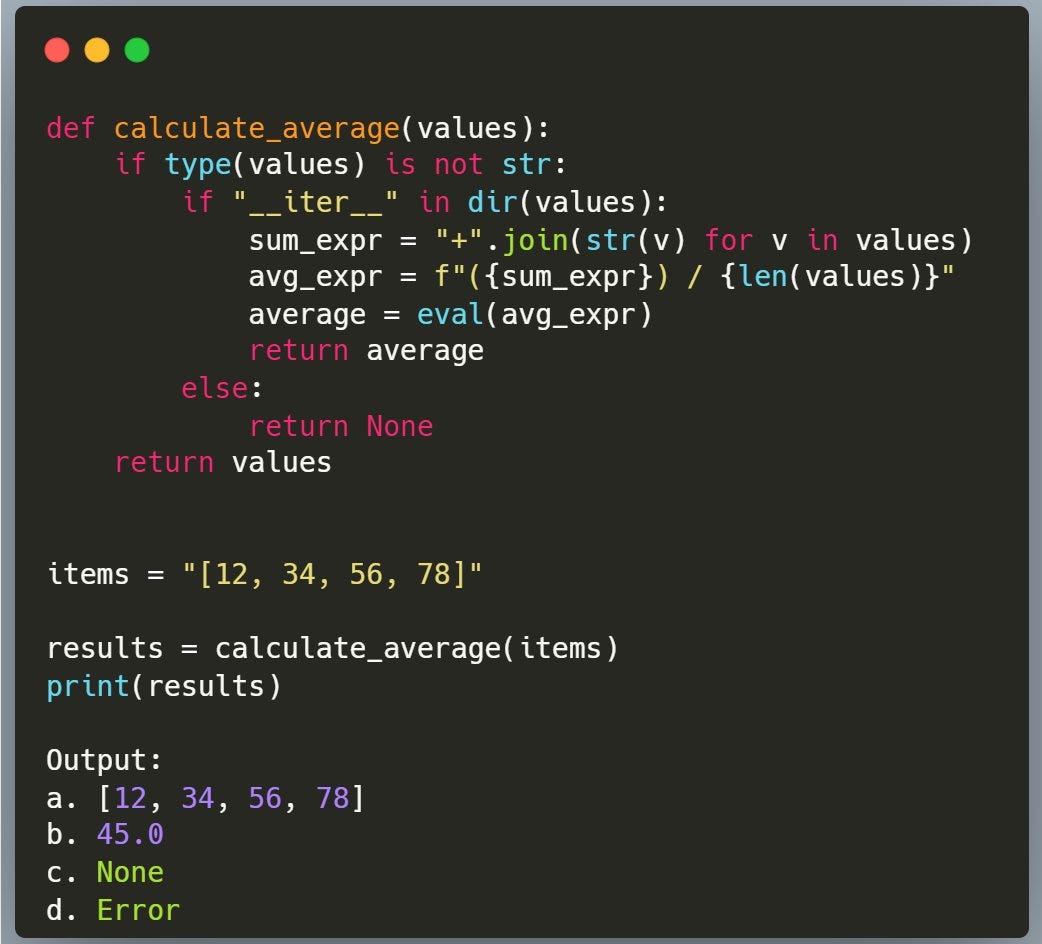Click the return None statement
Viewport: 1042px width, 944px height.
[x=345, y=425]
